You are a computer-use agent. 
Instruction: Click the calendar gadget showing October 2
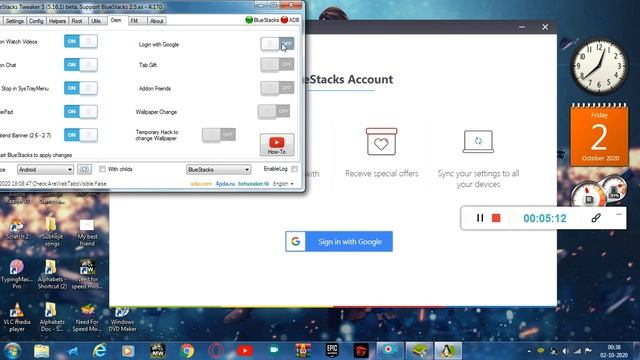(x=599, y=135)
